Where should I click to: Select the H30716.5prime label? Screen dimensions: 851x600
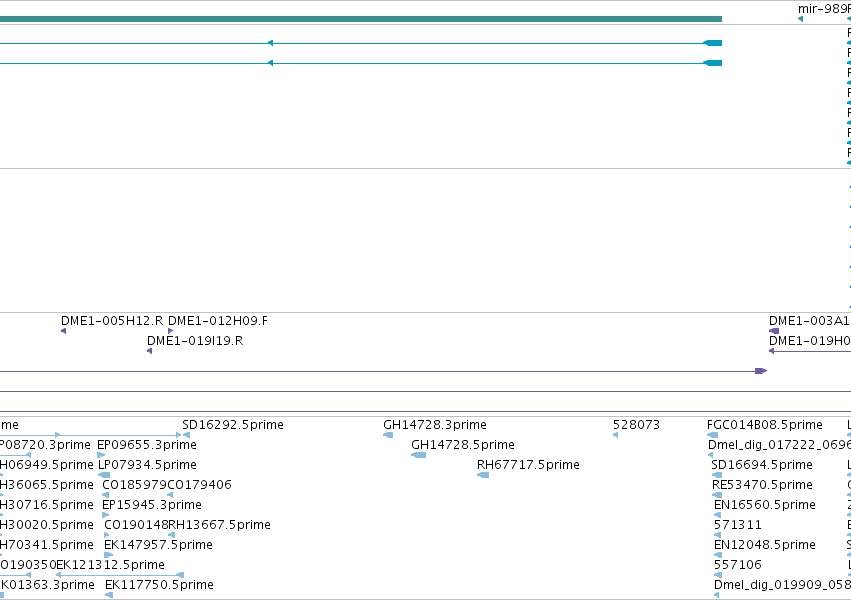(x=46, y=505)
